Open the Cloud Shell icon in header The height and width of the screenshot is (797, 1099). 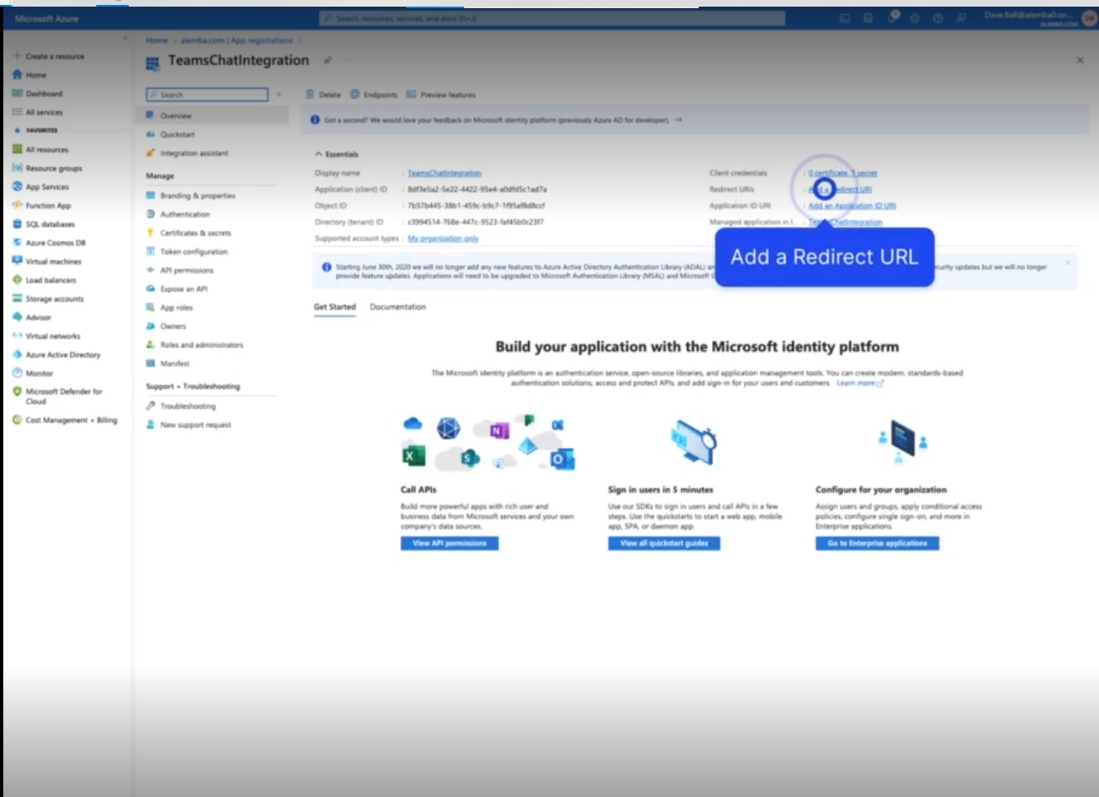845,18
